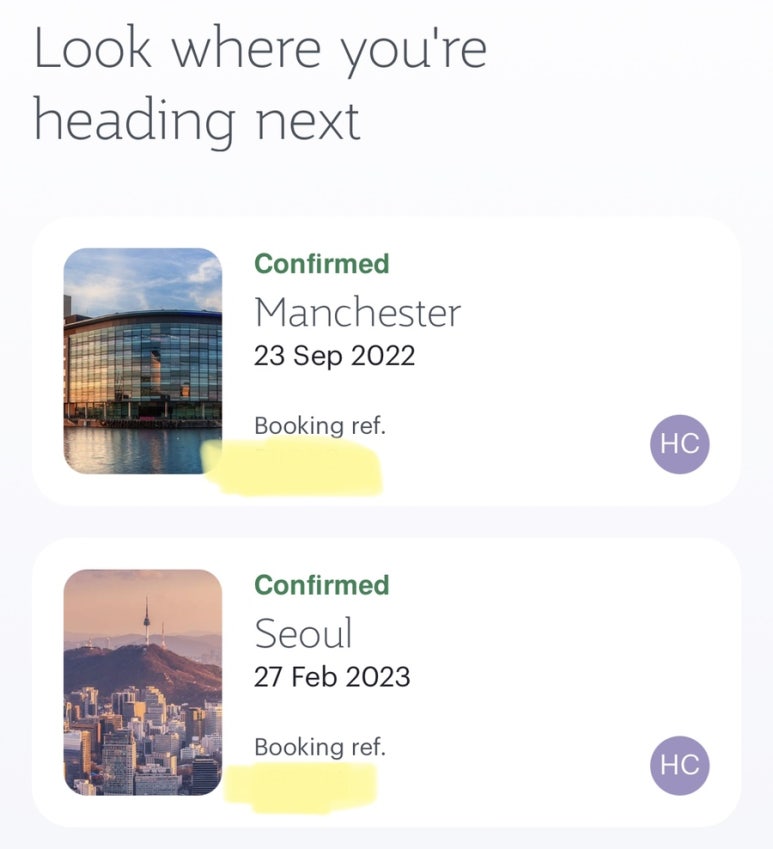Tap the Confirmed status on Seoul trip
Image resolution: width=773 pixels, height=849 pixels.
322,585
